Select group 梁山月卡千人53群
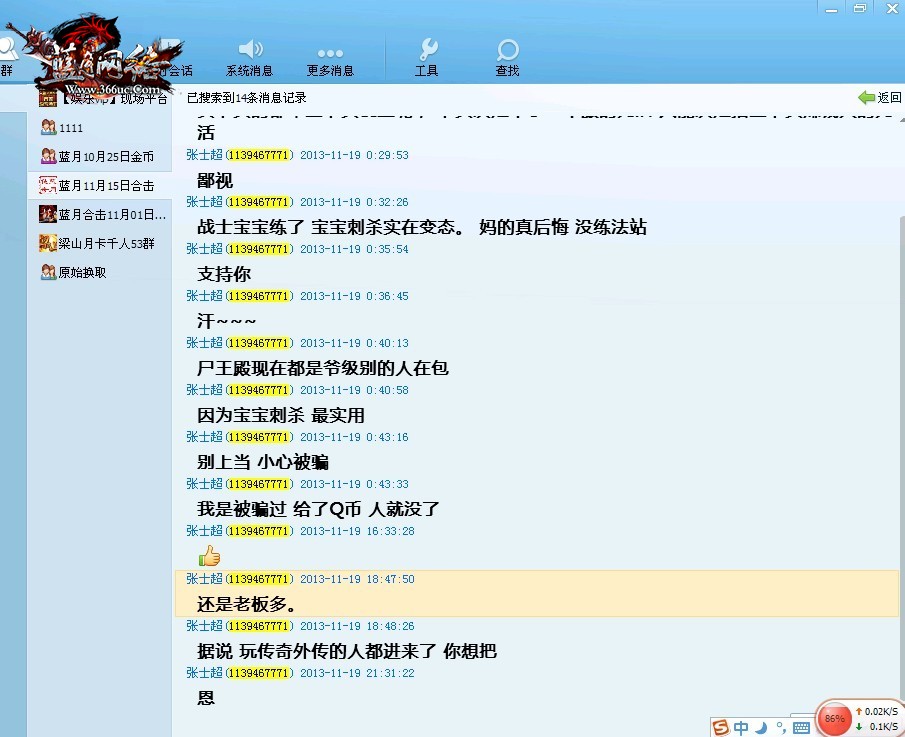 point(99,243)
